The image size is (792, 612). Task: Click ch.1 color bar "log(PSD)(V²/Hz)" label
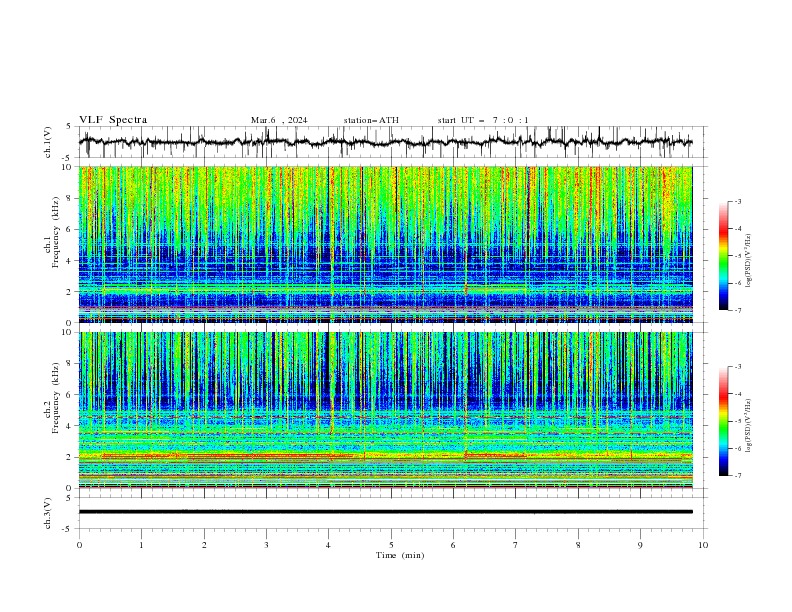[x=748, y=261]
